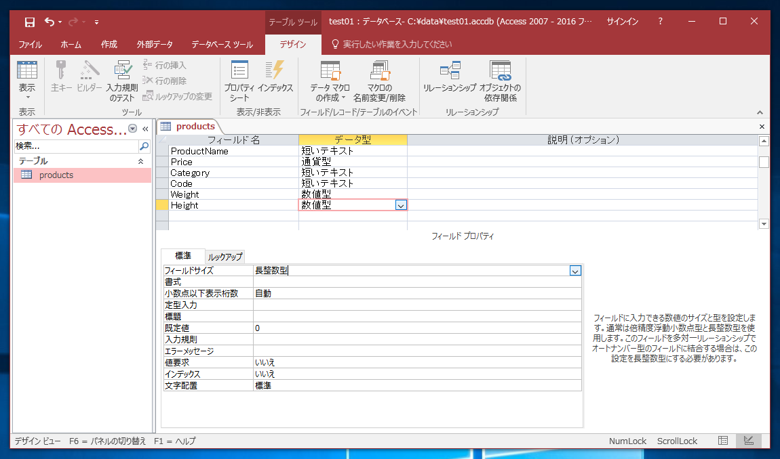The width and height of the screenshot is (780, 459).
Task: Click the navigation pane 検索 field
Action: (x=76, y=146)
